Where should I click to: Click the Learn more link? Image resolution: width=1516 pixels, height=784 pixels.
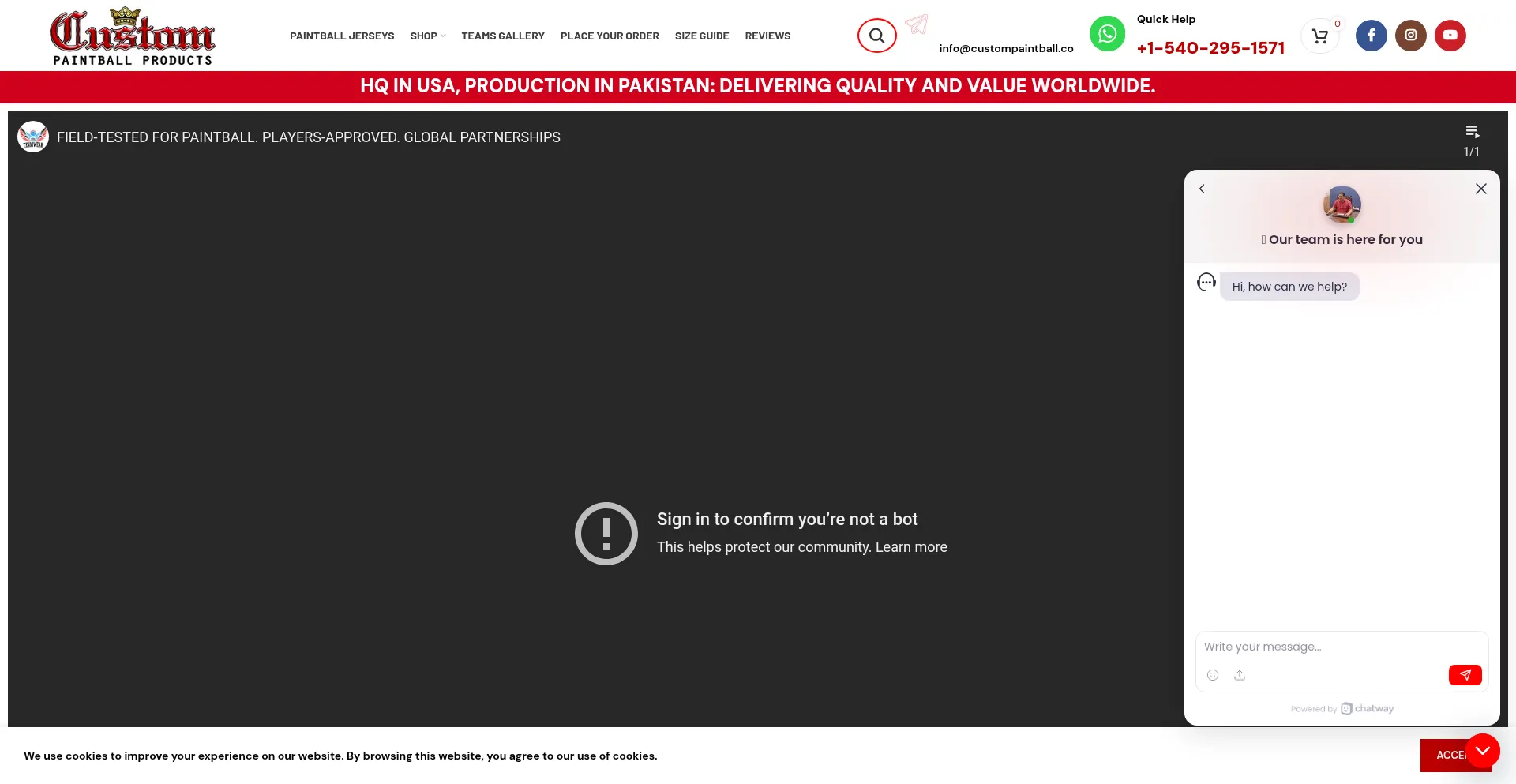tap(911, 547)
